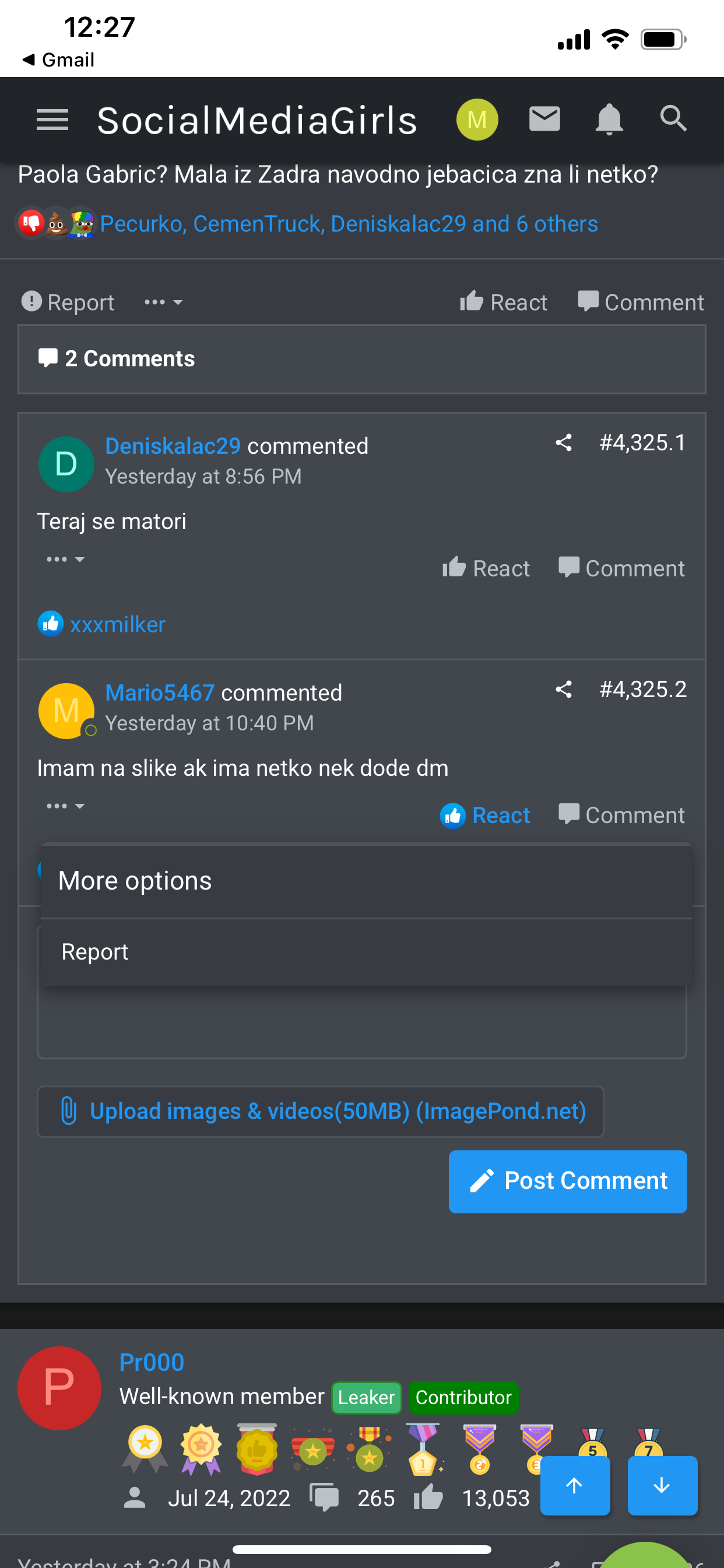The width and height of the screenshot is (724, 1568).
Task: Open the inbox envelope icon
Action: pyautogui.click(x=544, y=120)
